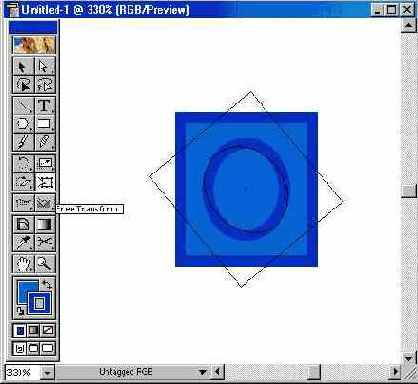Image resolution: width=418 pixels, height=384 pixels.
Task: Select the black arrow Selection tool
Action: [x=23, y=66]
